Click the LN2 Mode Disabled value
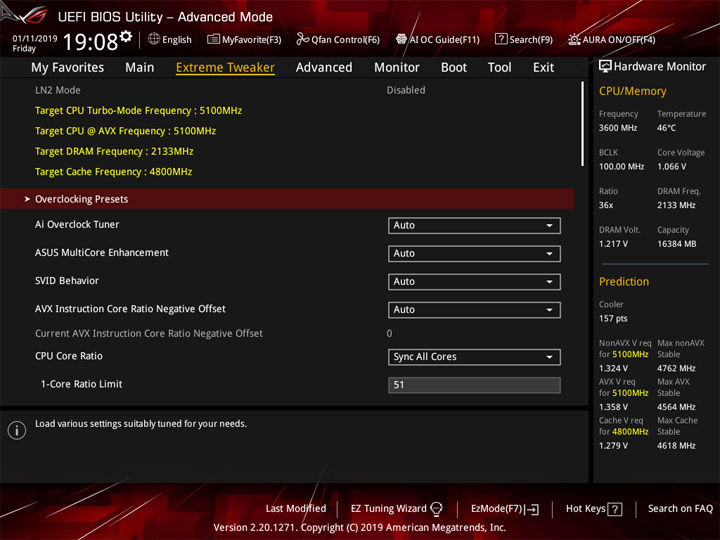Viewport: 720px width, 540px height. click(406, 90)
